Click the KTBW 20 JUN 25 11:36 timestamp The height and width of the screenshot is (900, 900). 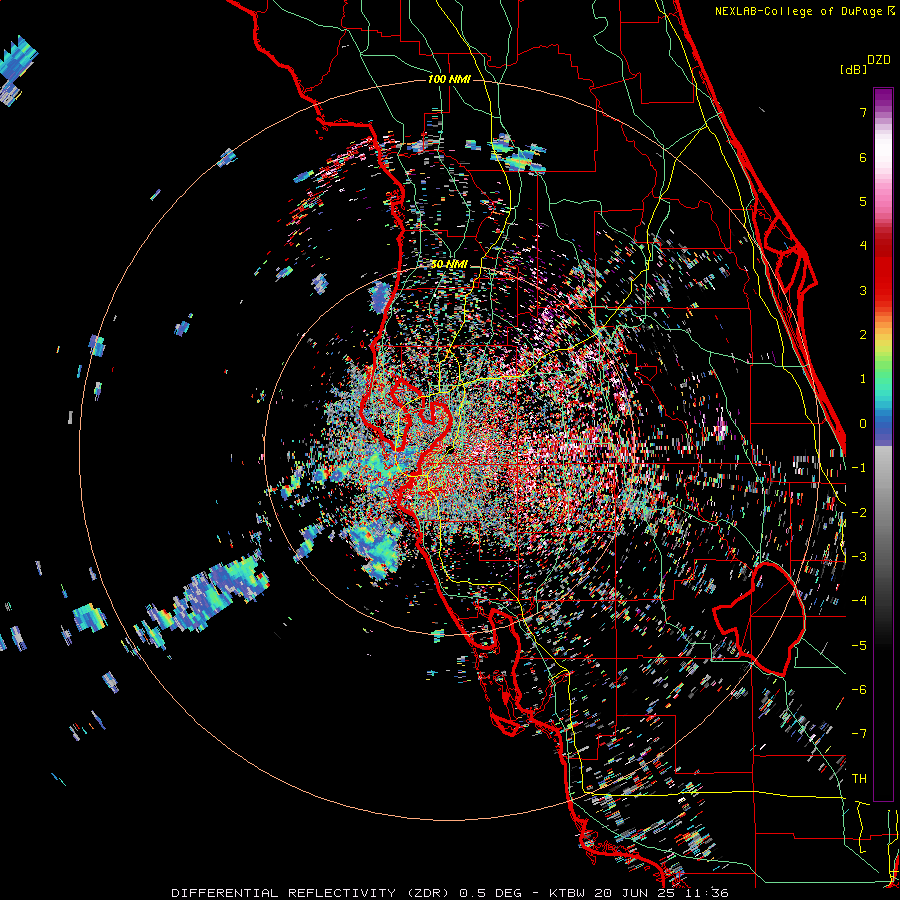(x=638, y=893)
